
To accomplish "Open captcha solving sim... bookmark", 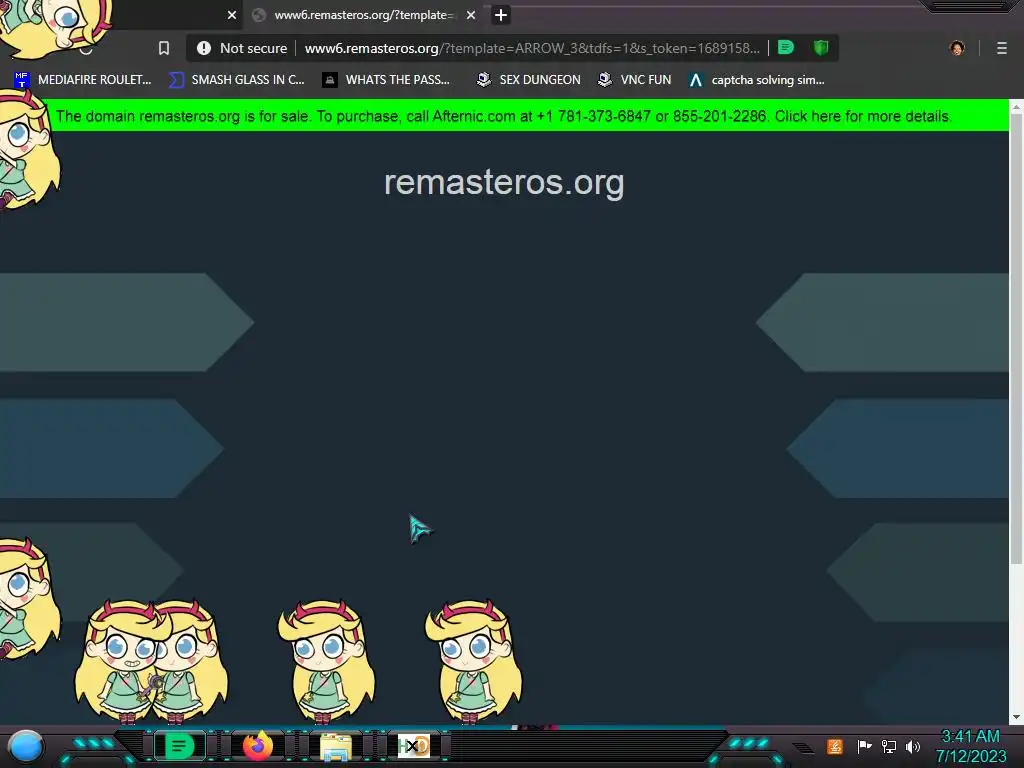I will coord(757,80).
